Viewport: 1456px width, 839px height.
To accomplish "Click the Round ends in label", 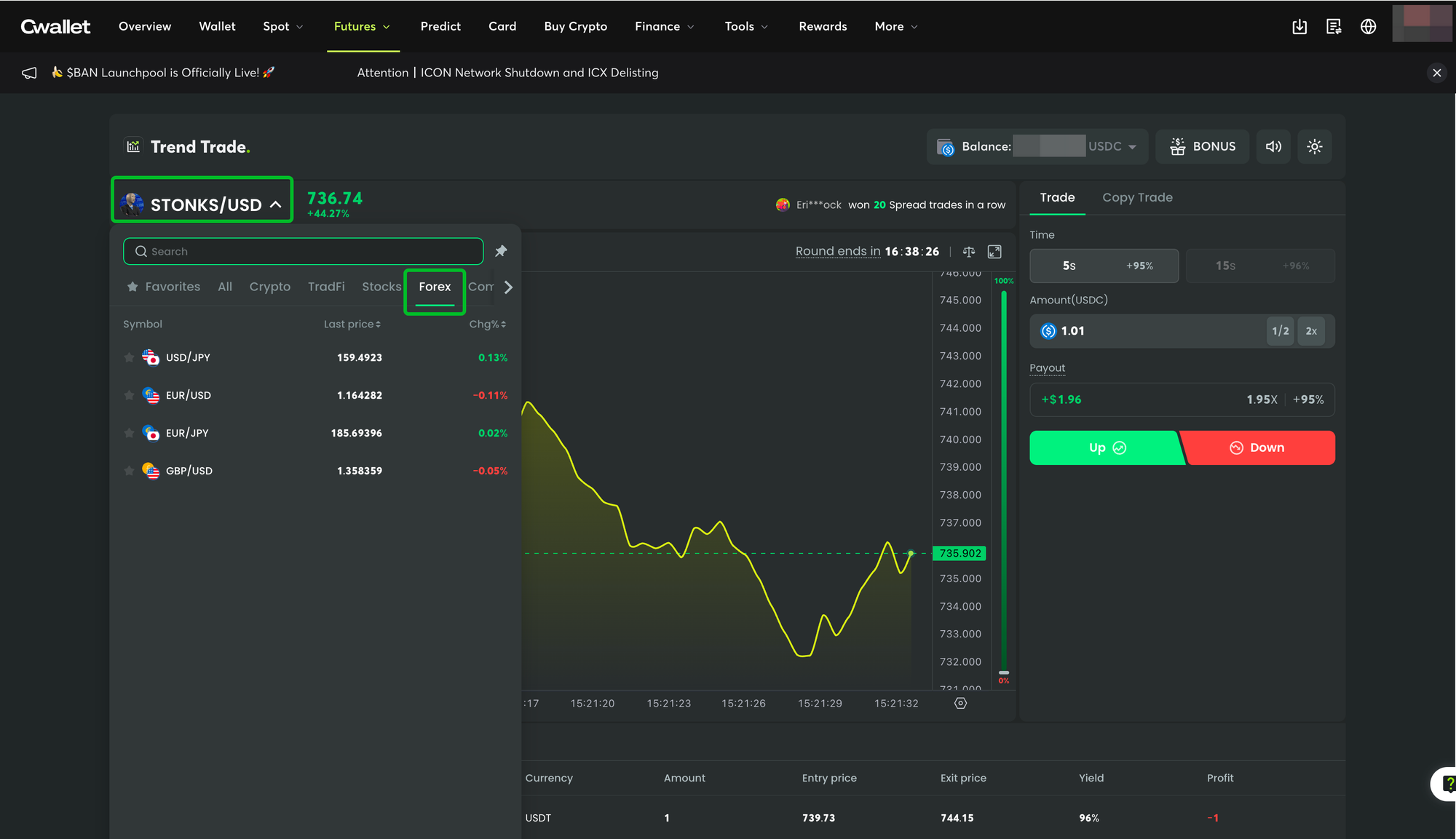I will tap(838, 252).
